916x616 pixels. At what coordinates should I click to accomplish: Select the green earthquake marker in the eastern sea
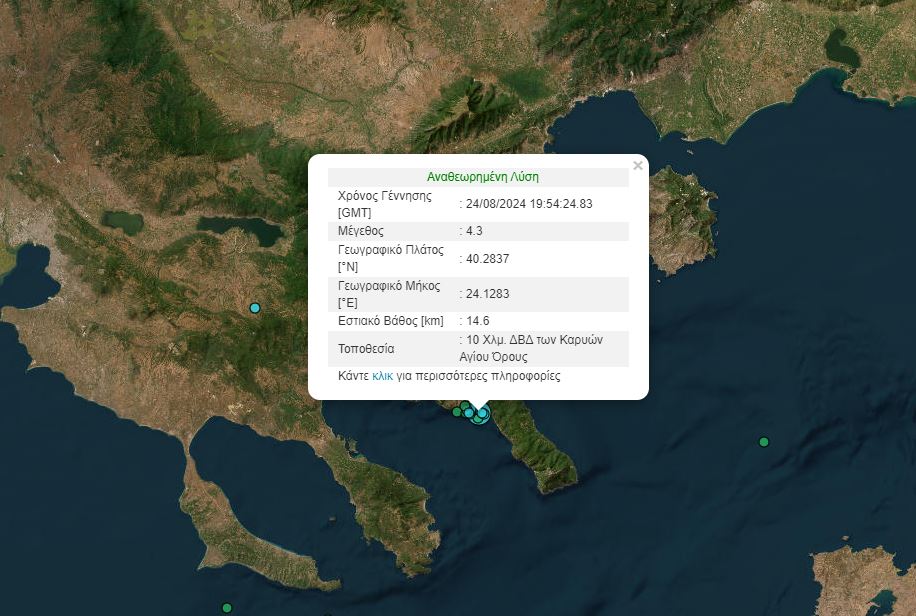(764, 442)
